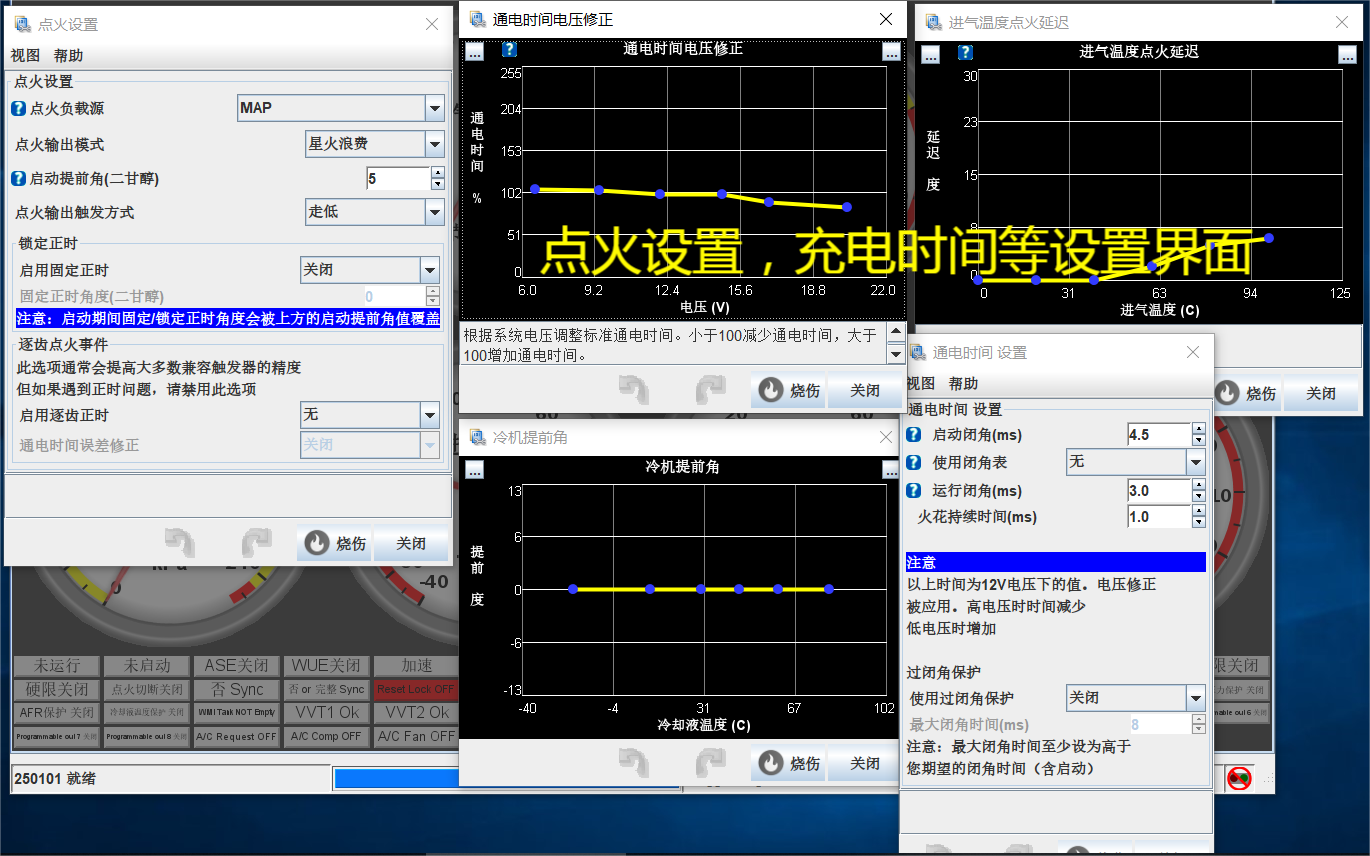This screenshot has height=856, width=1370.
Task: Click A/C Request OFF indicator
Action: 237,737
